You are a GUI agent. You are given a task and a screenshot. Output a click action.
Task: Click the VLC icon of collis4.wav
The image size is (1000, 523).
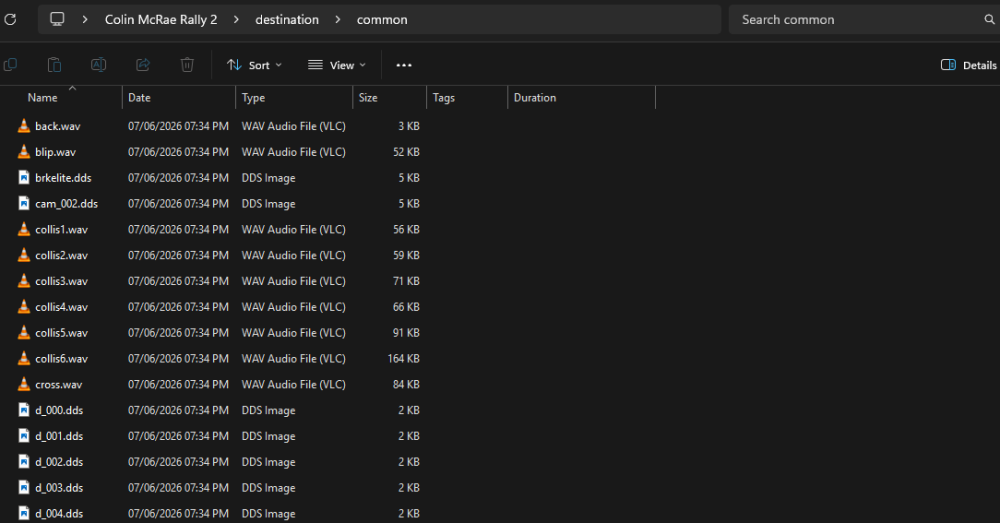coord(24,307)
